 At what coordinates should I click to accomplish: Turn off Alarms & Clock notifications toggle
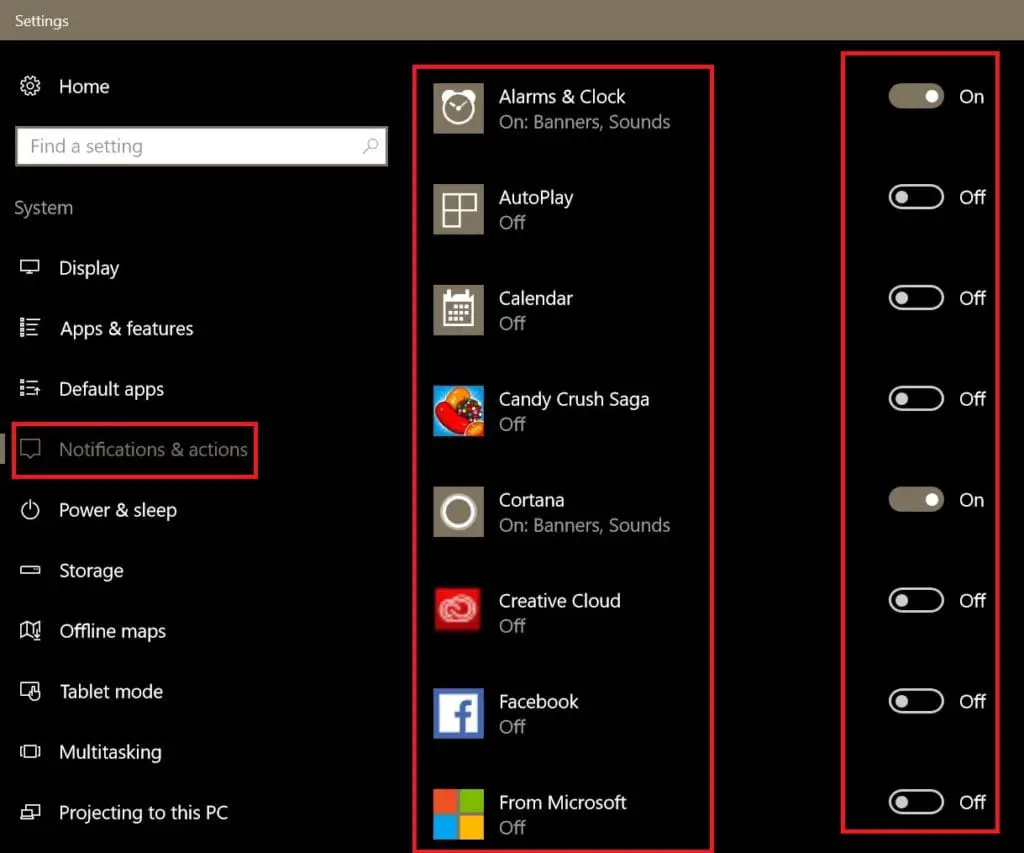pyautogui.click(x=916, y=97)
